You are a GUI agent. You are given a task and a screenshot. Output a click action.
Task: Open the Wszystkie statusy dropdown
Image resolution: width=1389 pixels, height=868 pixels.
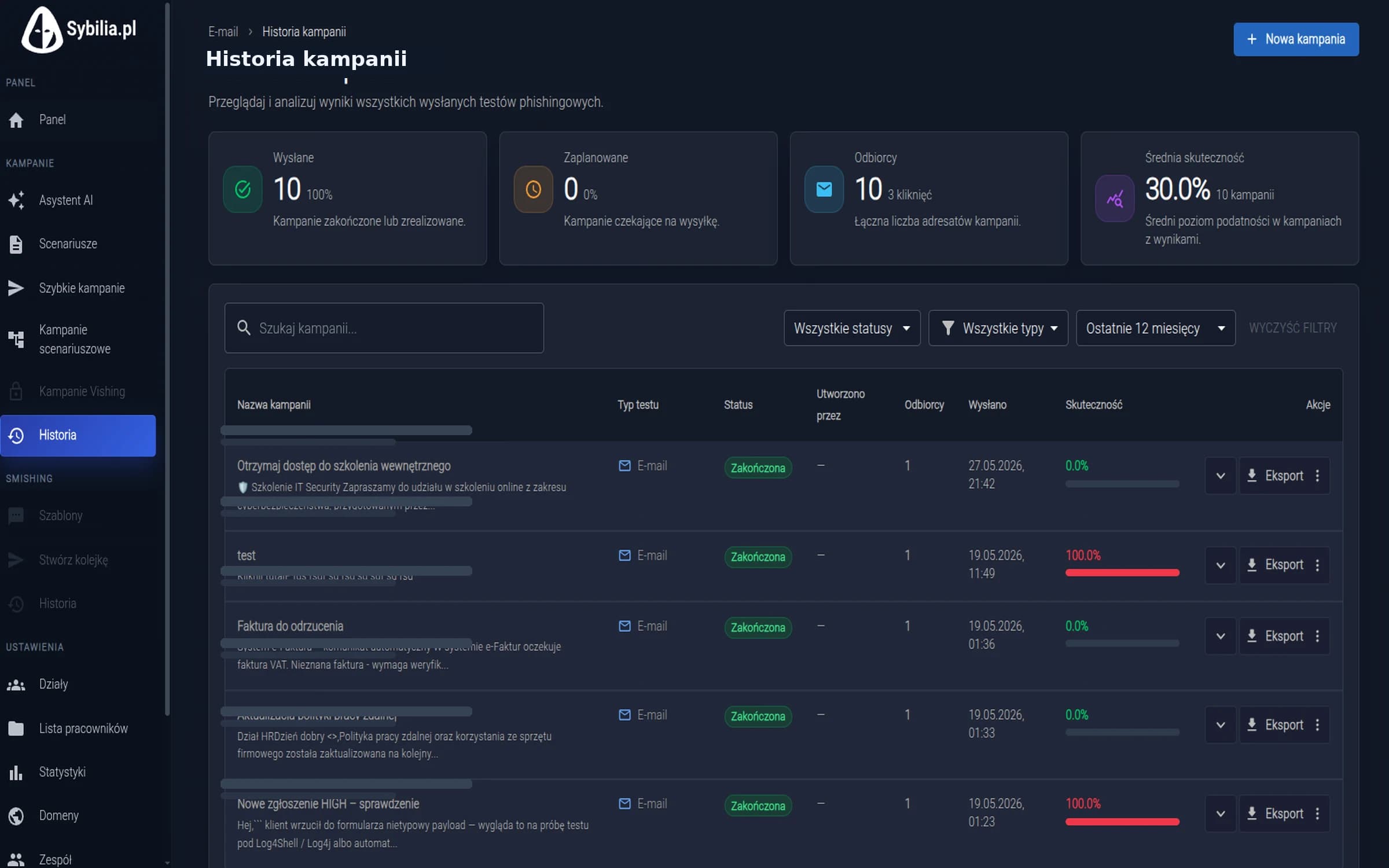(852, 328)
